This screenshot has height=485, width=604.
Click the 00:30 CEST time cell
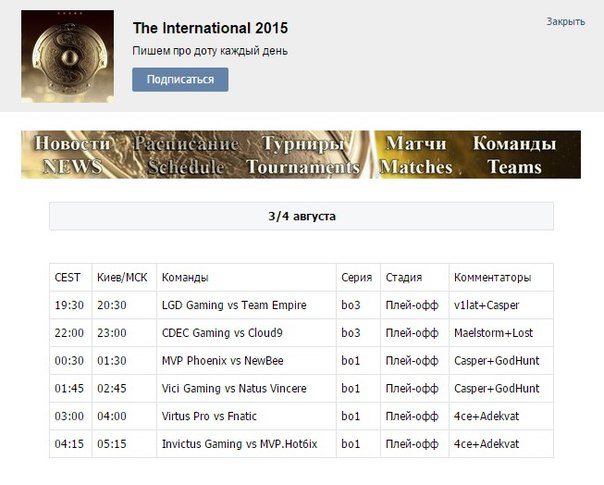click(69, 361)
